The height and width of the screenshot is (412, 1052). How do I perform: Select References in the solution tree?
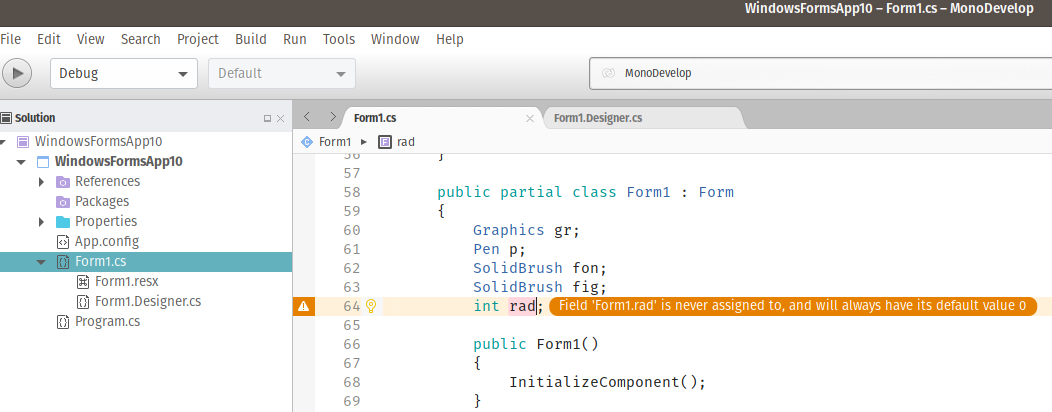(x=107, y=181)
